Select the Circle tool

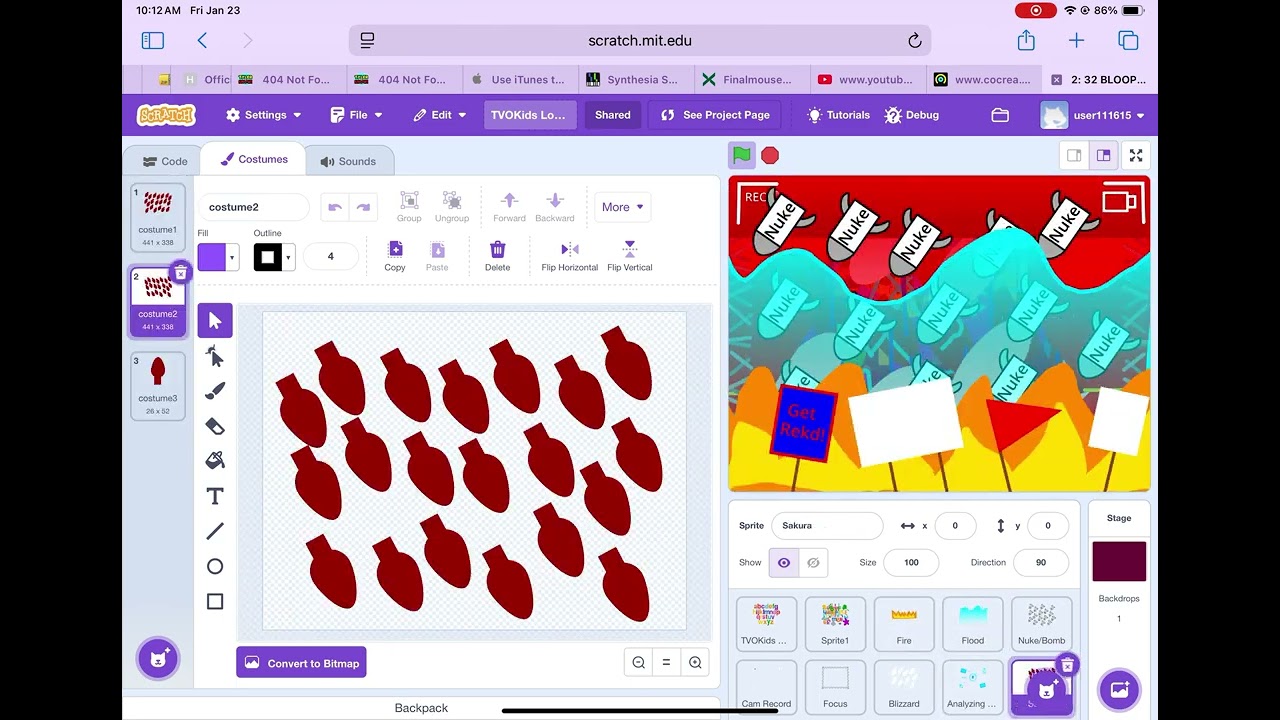pos(215,566)
